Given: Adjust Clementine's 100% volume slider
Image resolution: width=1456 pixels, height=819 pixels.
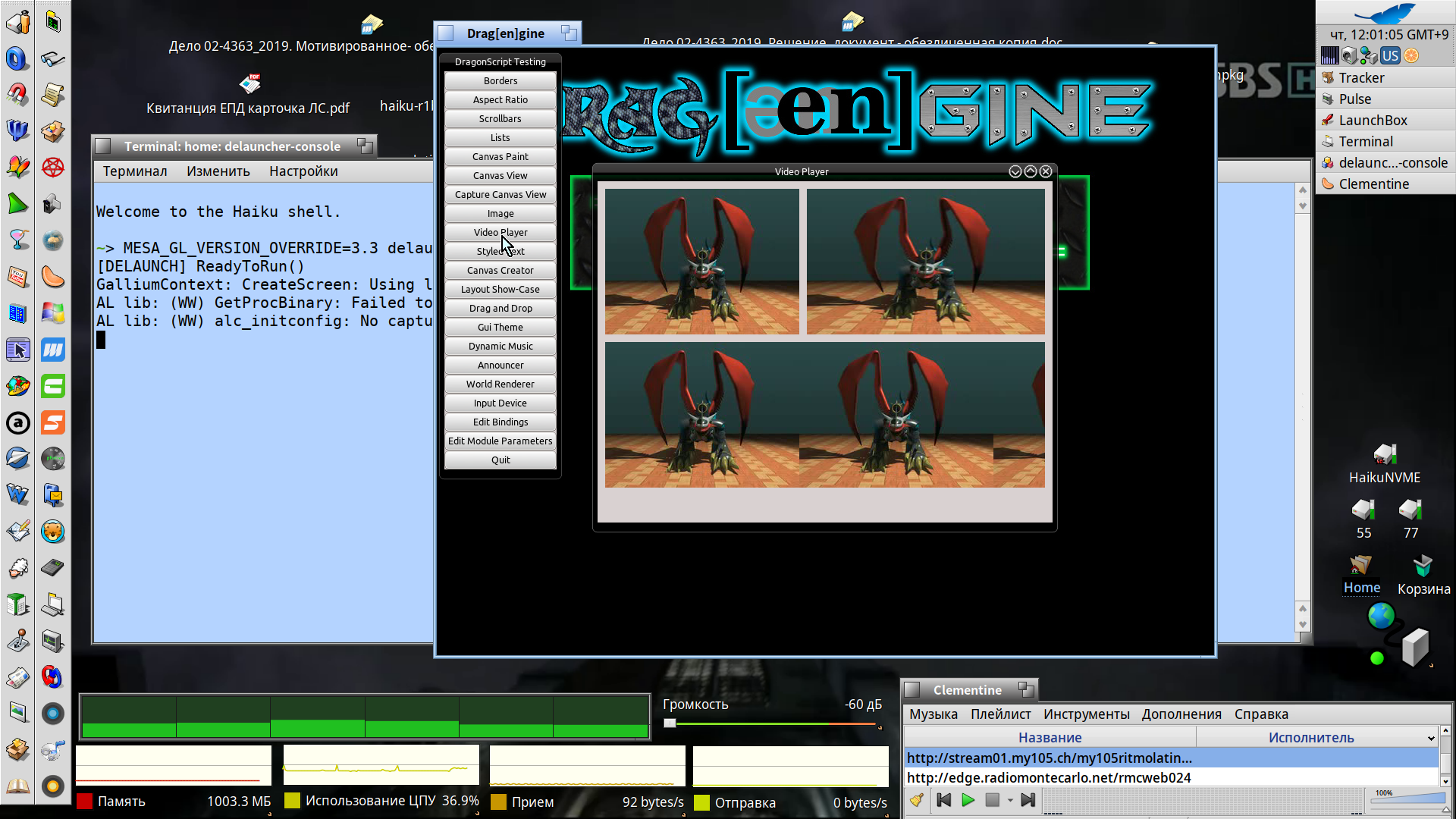Looking at the screenshot, I should coord(1408,800).
